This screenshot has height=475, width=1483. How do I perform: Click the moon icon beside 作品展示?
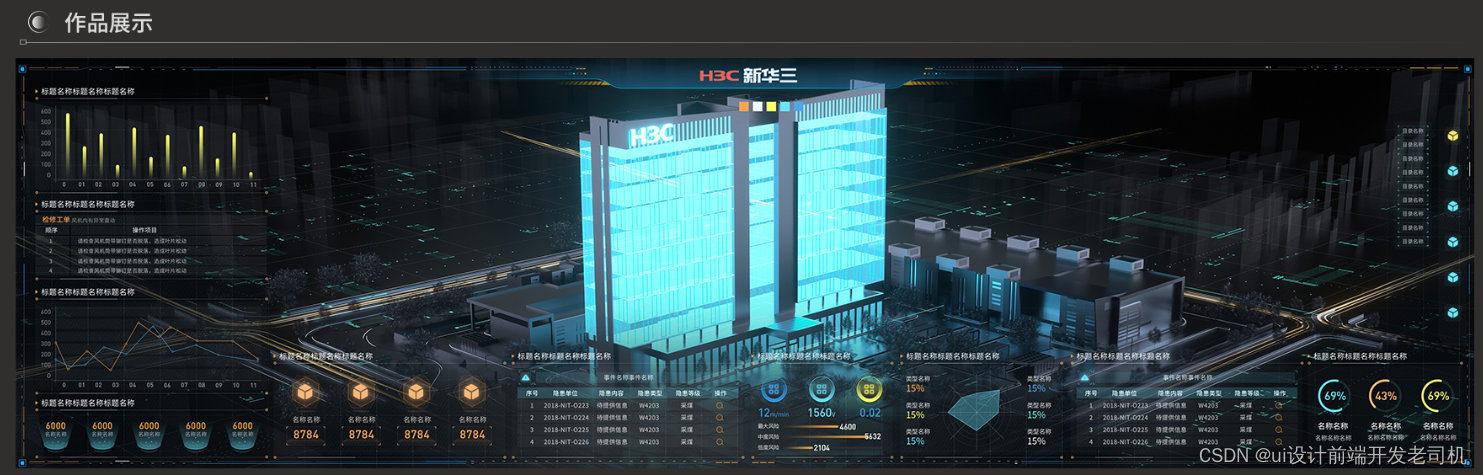[38, 22]
